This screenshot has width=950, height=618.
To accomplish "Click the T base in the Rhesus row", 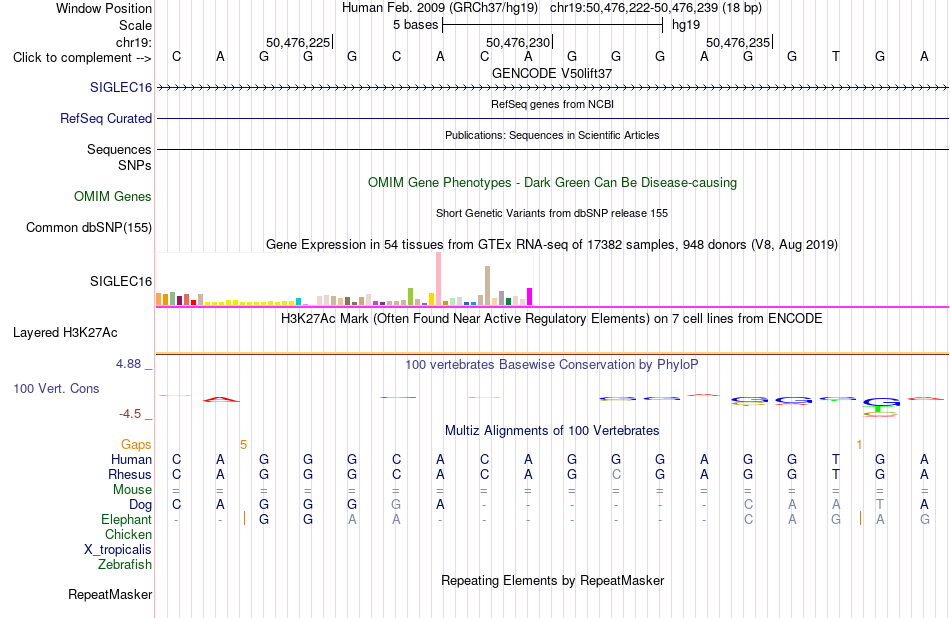I will [836, 474].
